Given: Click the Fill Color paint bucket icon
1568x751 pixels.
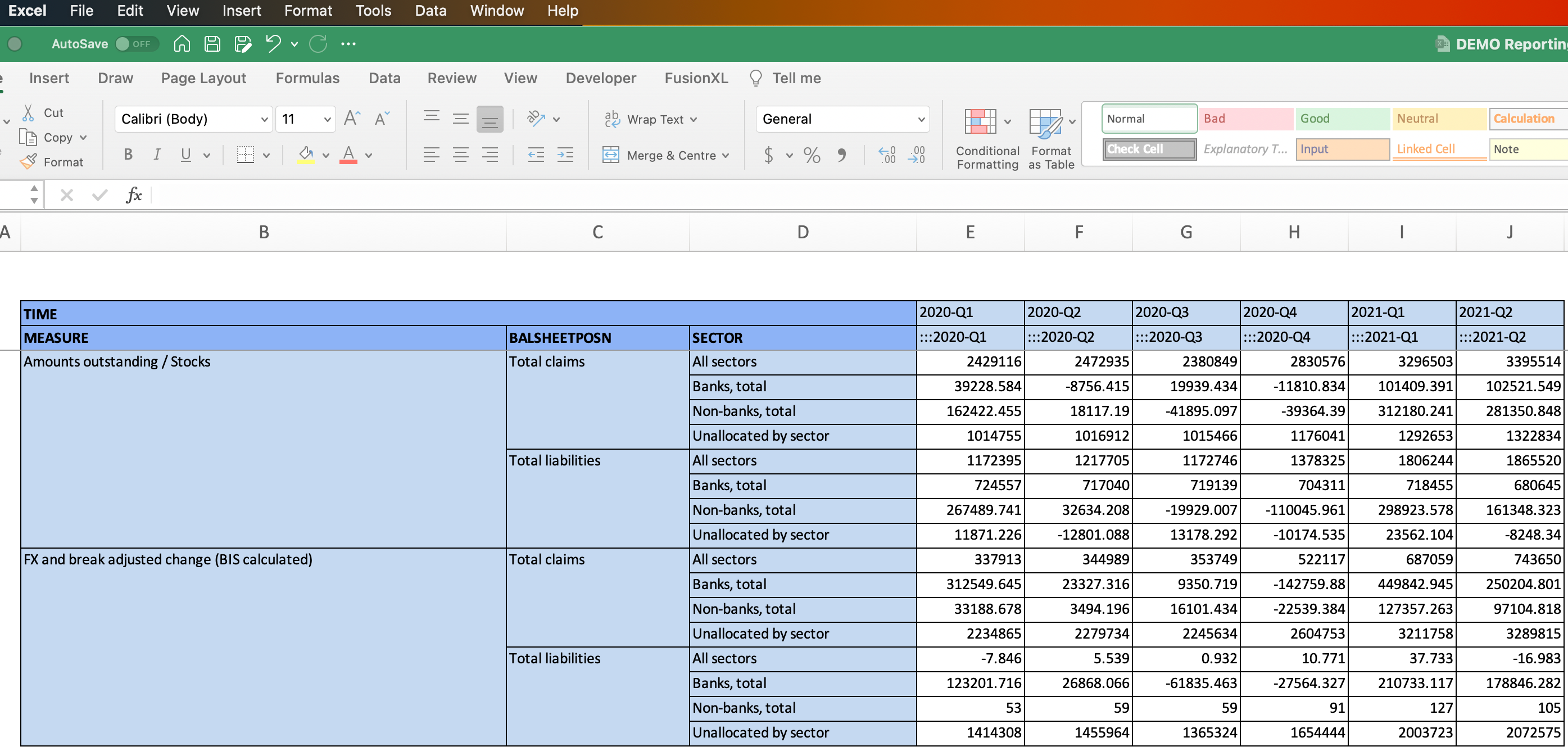Looking at the screenshot, I should [x=306, y=153].
